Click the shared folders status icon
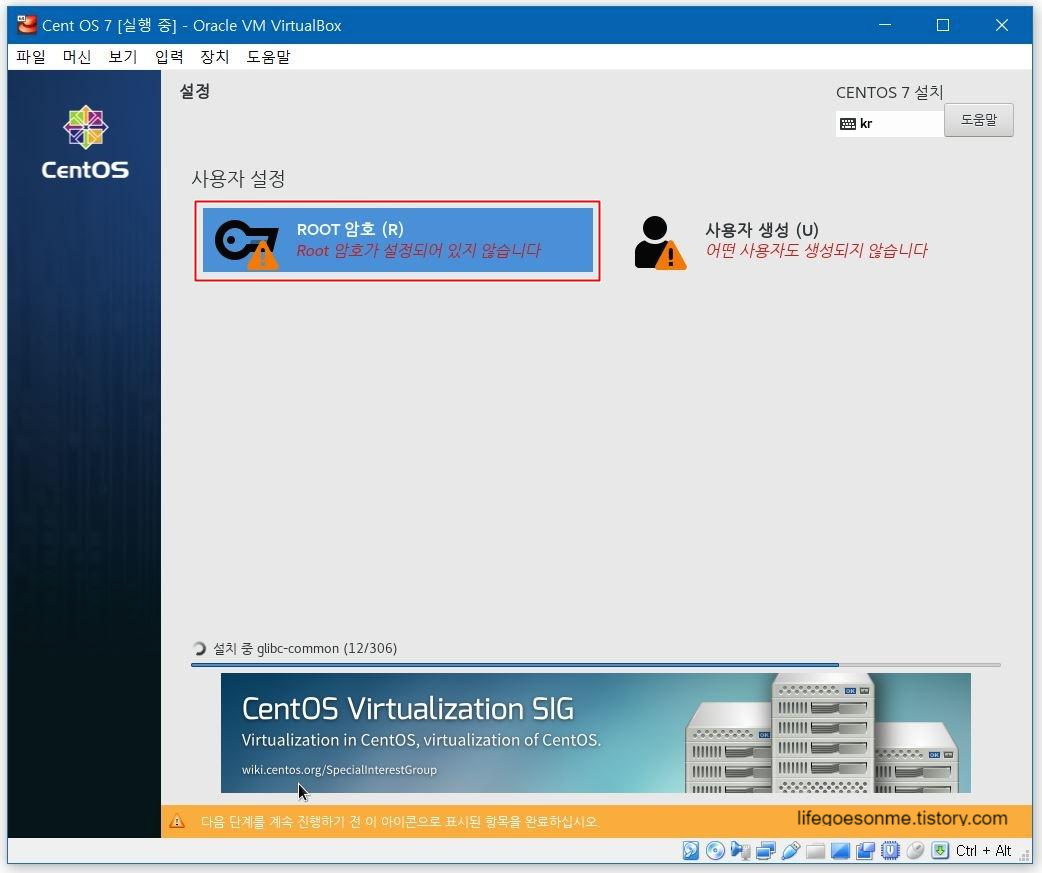1042x873 pixels. pos(815,850)
